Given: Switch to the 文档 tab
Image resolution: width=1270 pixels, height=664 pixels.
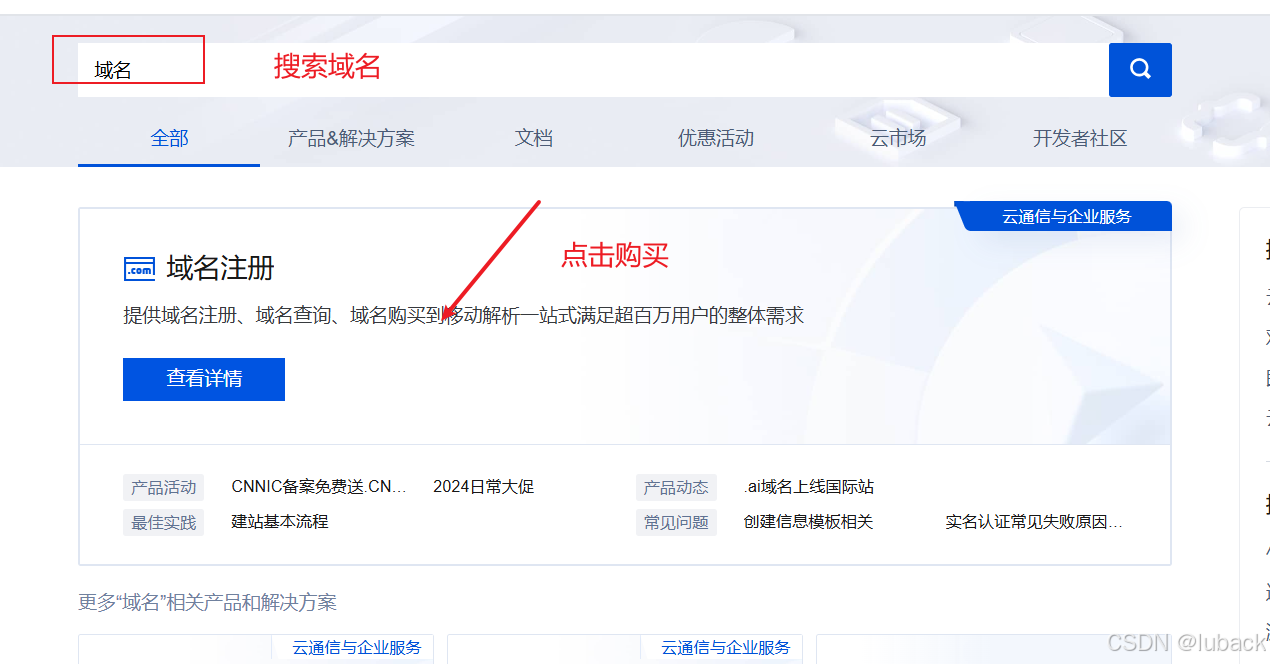Looking at the screenshot, I should (x=533, y=138).
